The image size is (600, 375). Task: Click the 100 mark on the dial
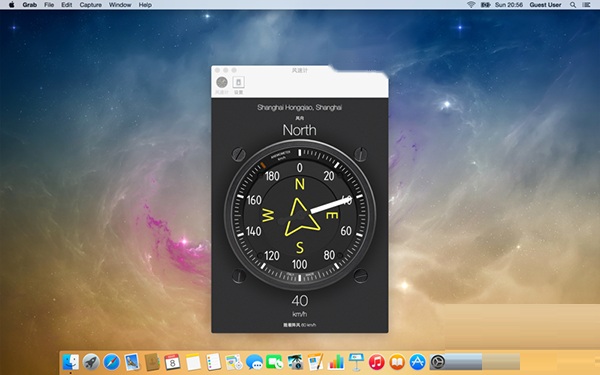coord(300,264)
